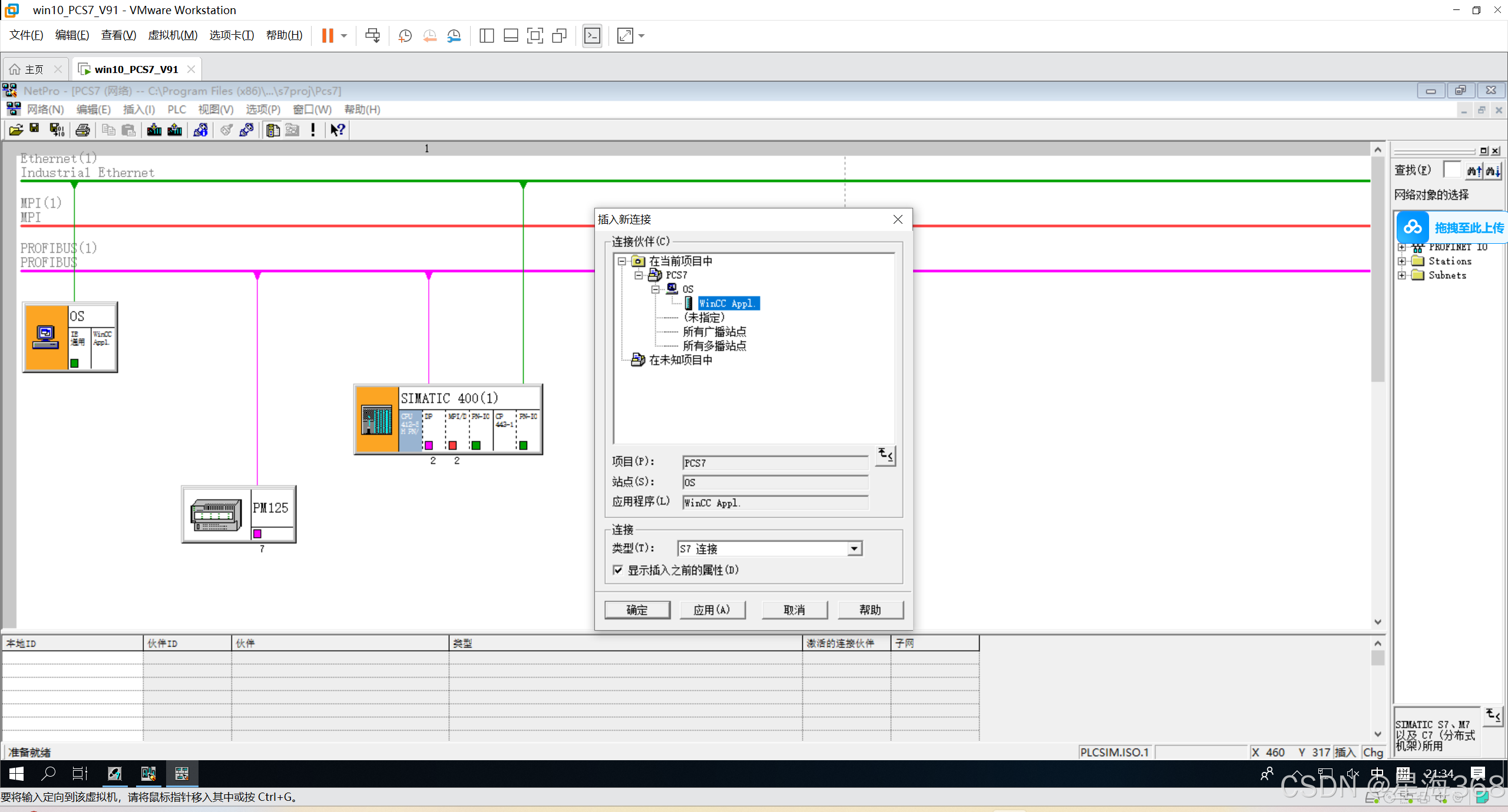Expand the Subnets folder in catalog
This screenshot has height=812, width=1508.
[1401, 275]
